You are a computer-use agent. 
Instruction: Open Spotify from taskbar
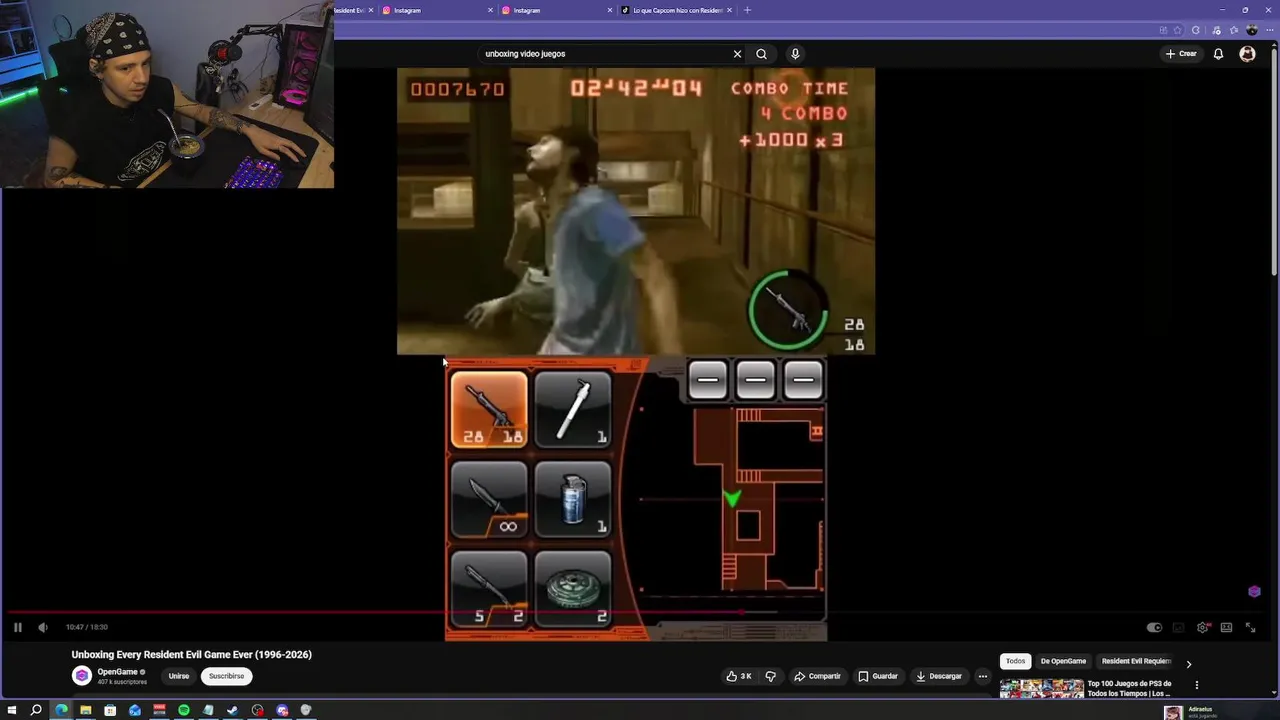click(x=184, y=710)
